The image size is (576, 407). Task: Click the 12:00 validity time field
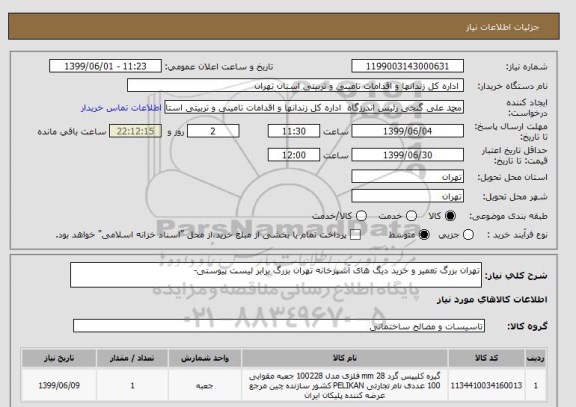coord(294,155)
